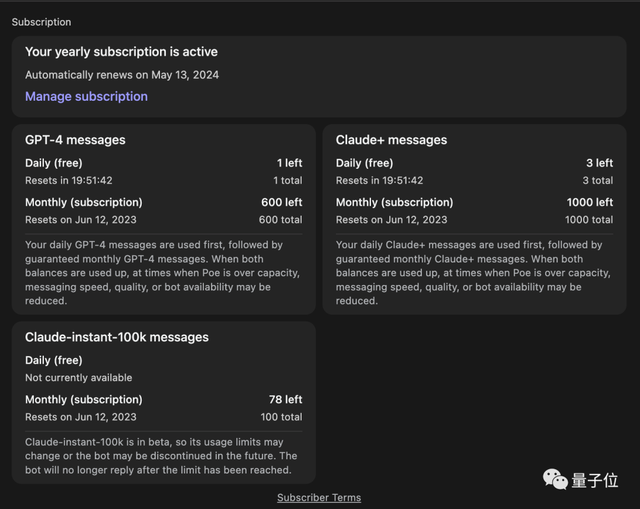The height and width of the screenshot is (509, 640).
Task: Click the Claude-instant-100k '78 left' counter
Action: pos(285,399)
